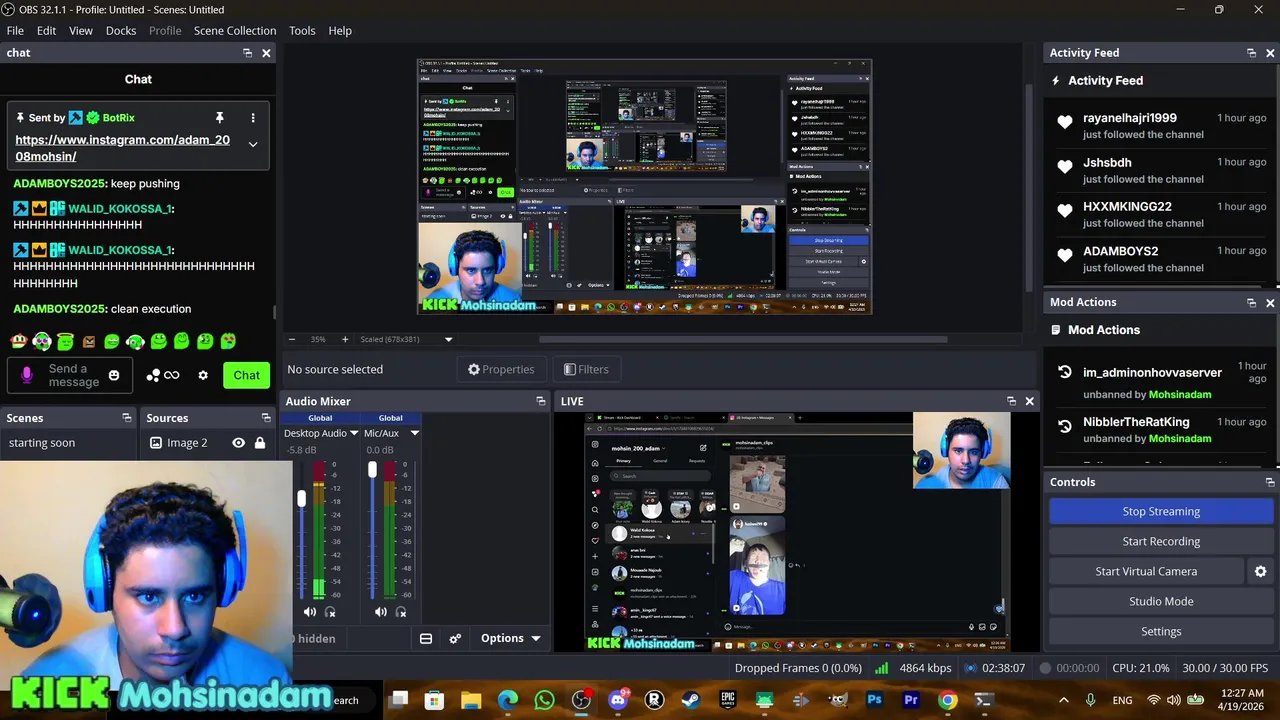This screenshot has height=720, width=1280.
Task: Zoom in the preview with plus button
Action: 345,339
